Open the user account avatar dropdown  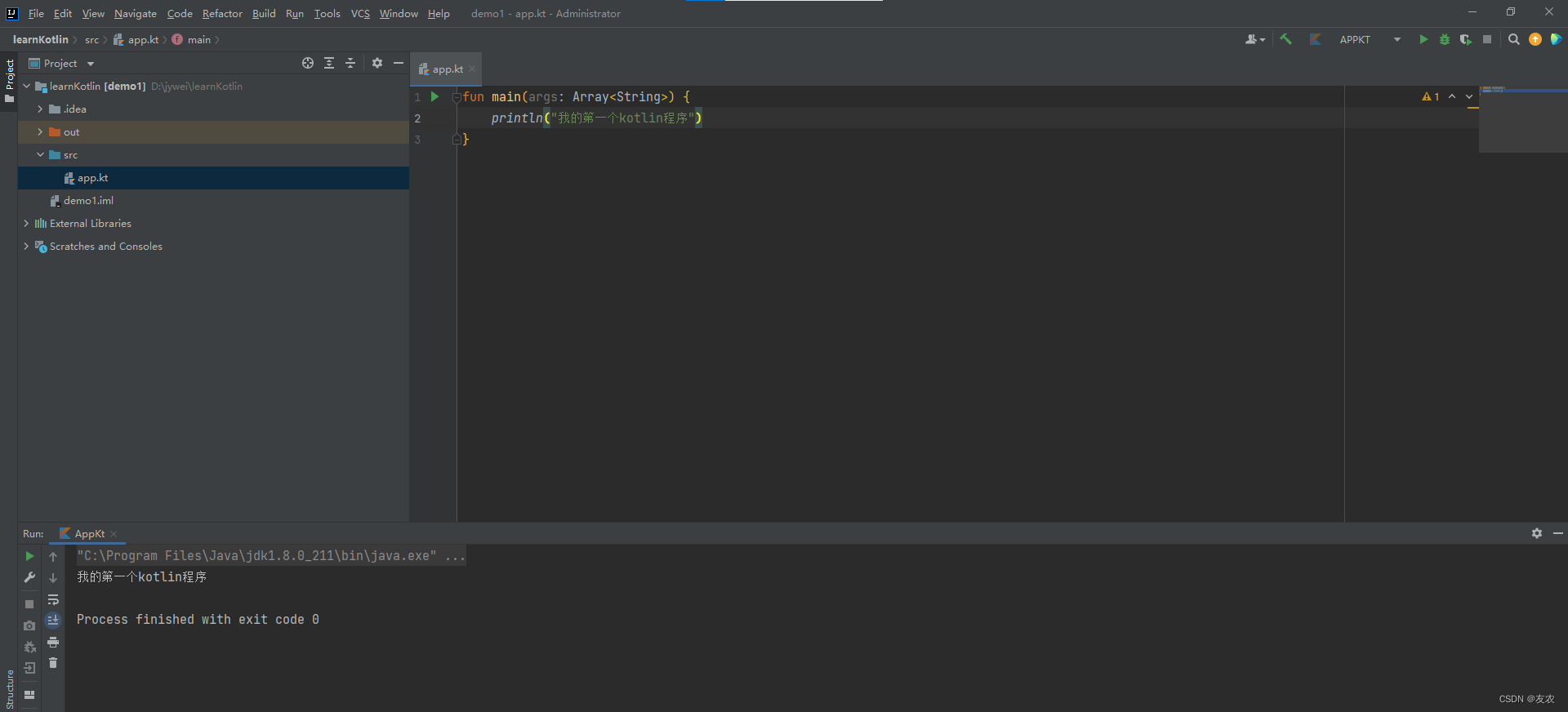(x=1255, y=39)
